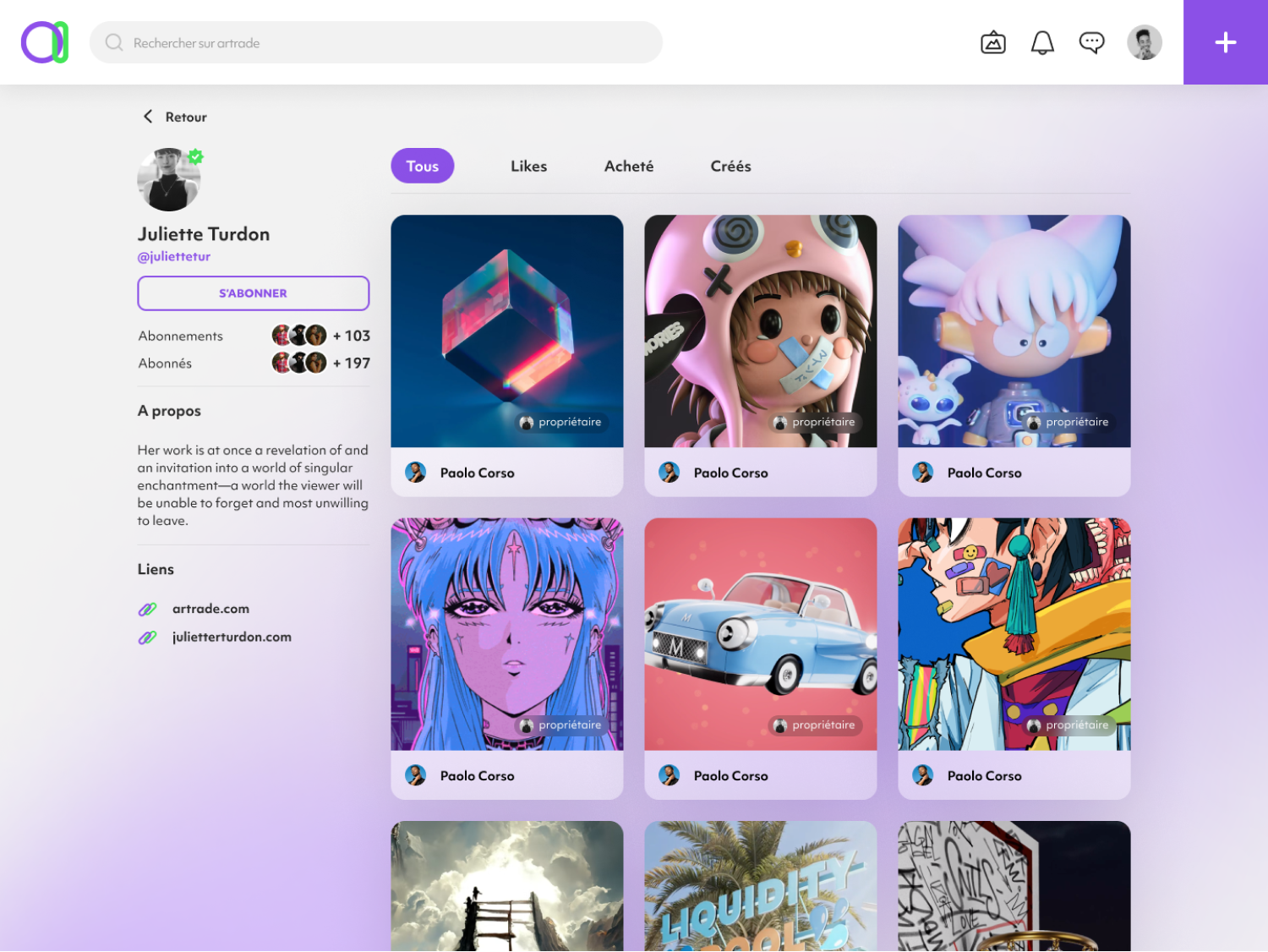The image size is (1268, 952).
Task: Open the LIQUIDITY palm tree artwork
Action: tap(761, 886)
